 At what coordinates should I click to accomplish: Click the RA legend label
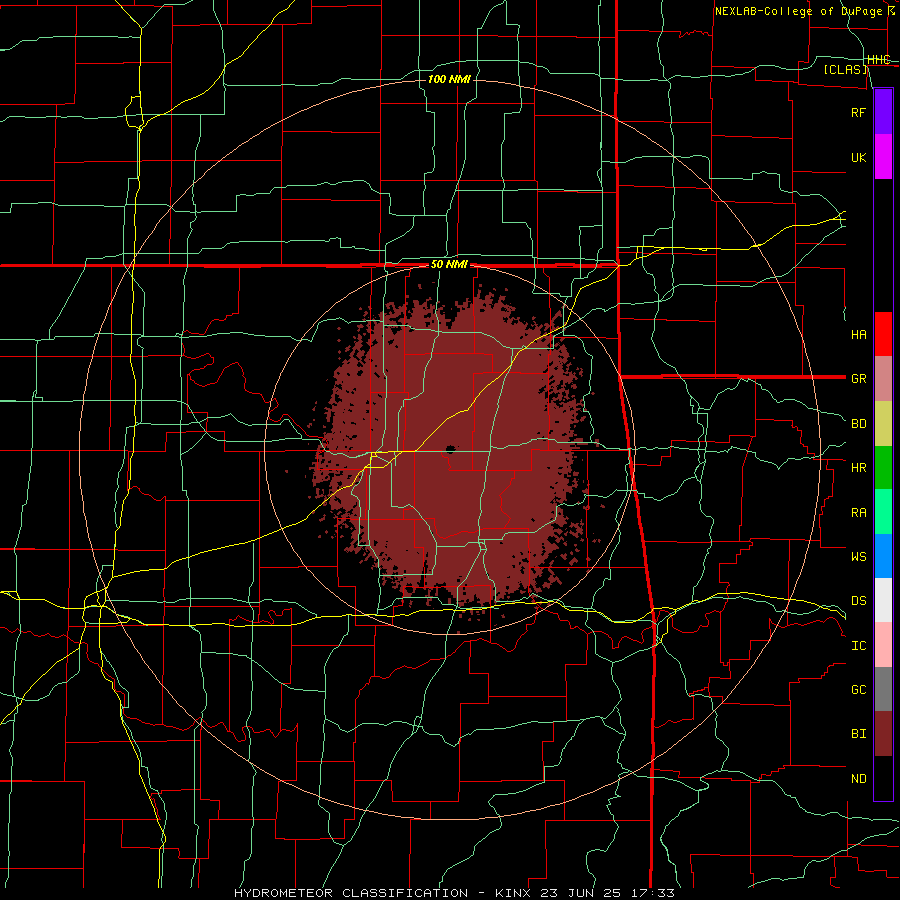coord(859,513)
